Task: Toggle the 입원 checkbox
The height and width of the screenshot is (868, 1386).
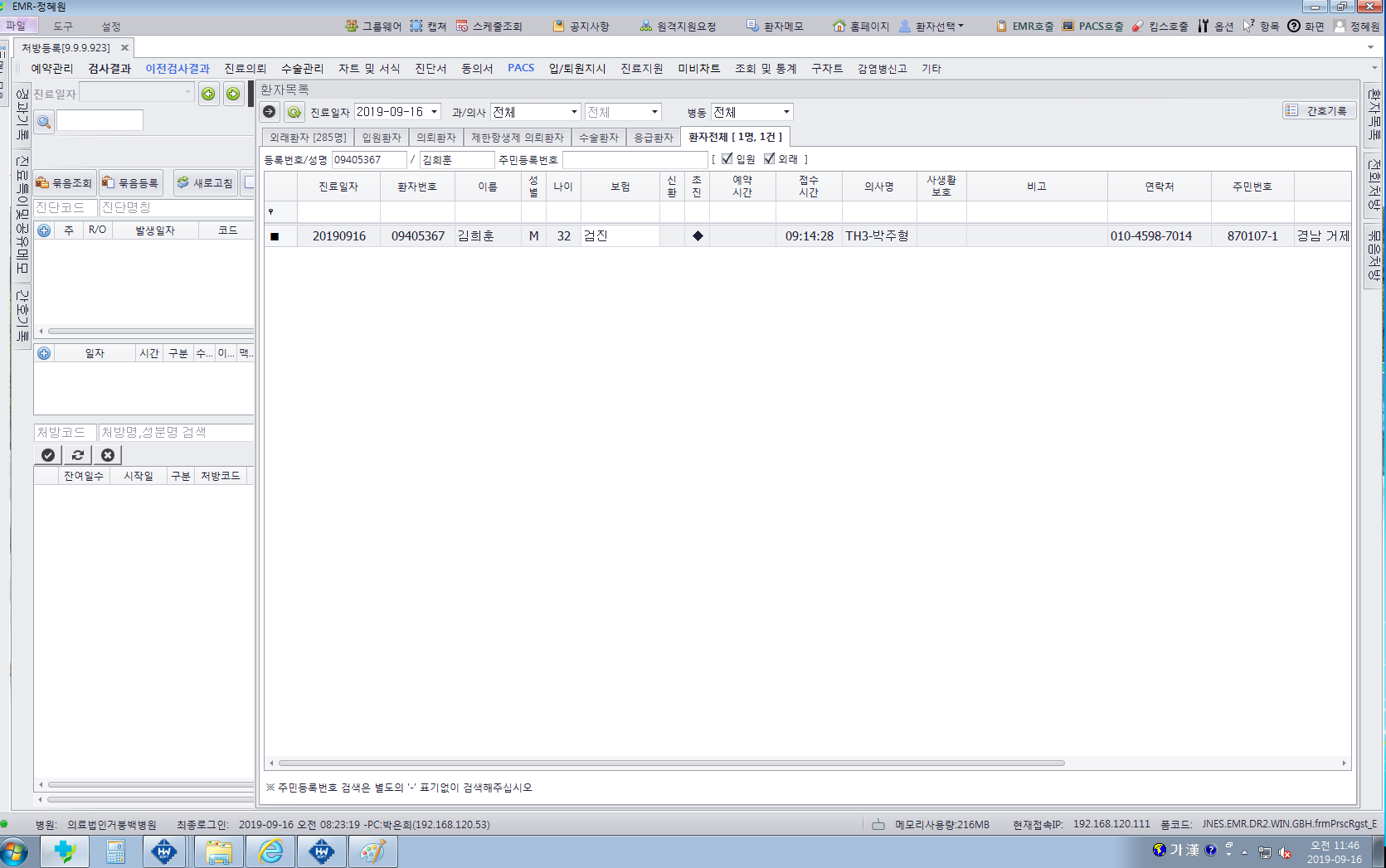Action: point(727,158)
